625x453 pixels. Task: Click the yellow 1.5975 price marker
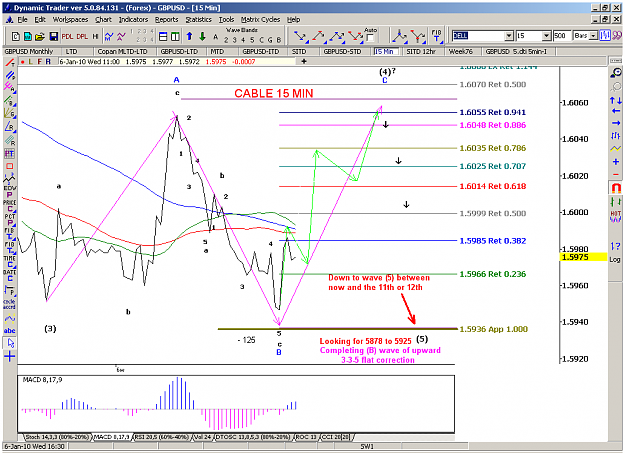coord(583,257)
